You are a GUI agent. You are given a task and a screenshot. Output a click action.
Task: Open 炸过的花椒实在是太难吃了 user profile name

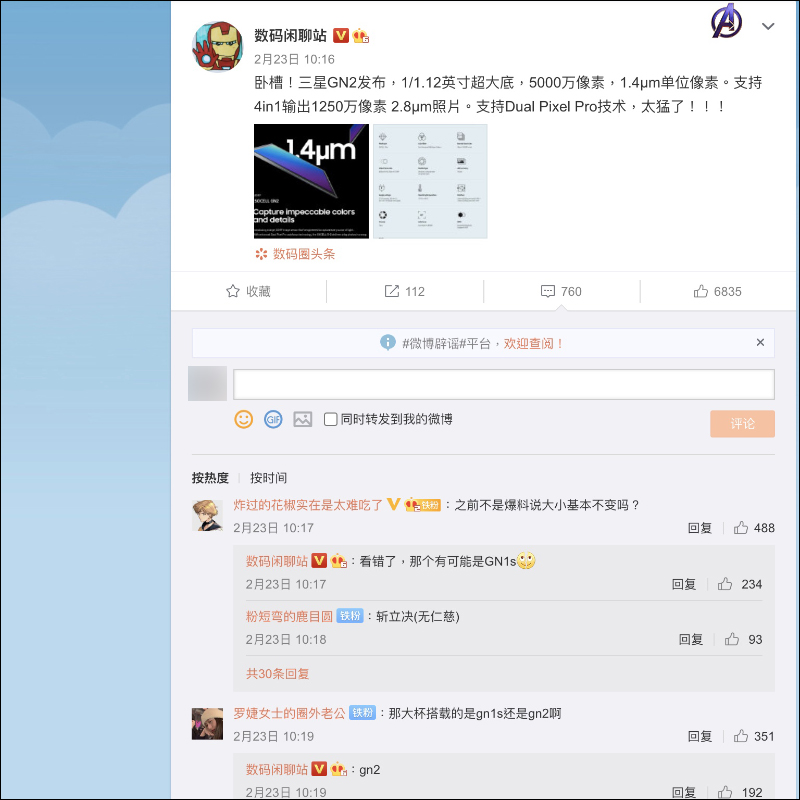pos(308,505)
